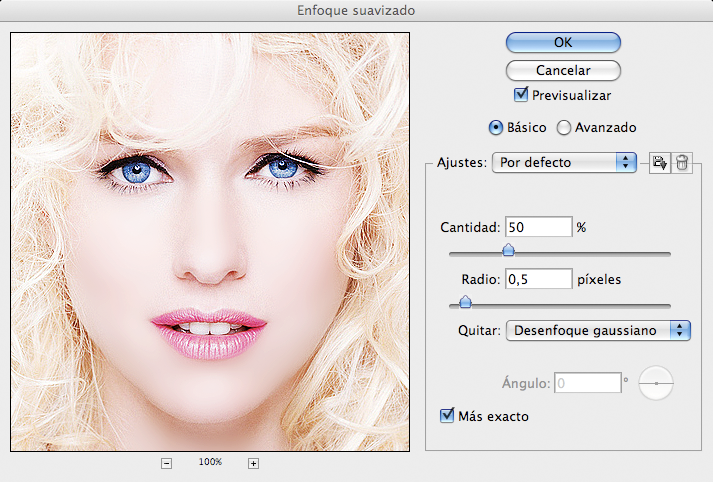Click the save settings preset icon
Screen dimensions: 713x482
[659, 163]
